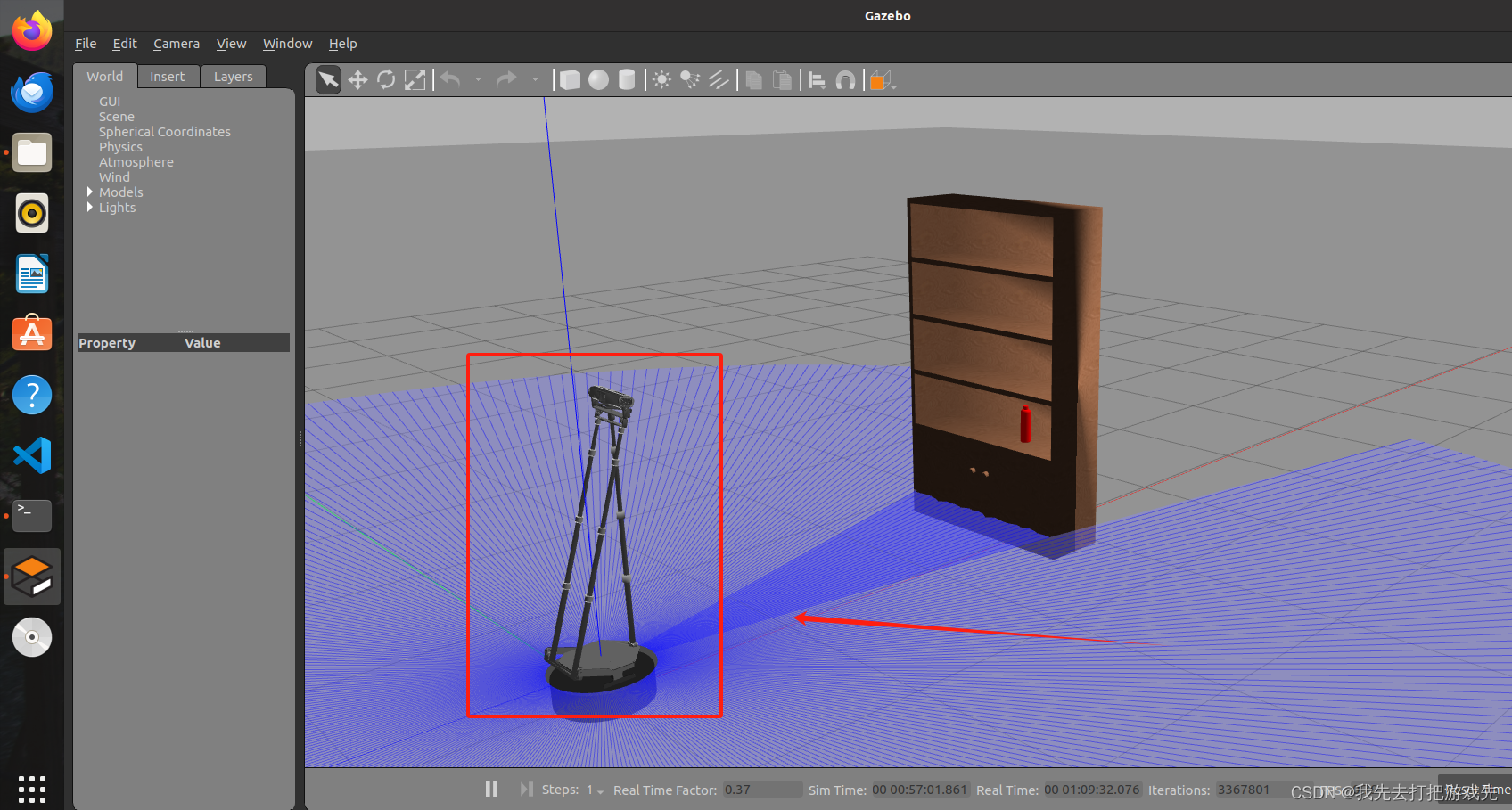Launch Firefox from the dock
Viewport: 1512px width, 810px height.
(x=32, y=31)
